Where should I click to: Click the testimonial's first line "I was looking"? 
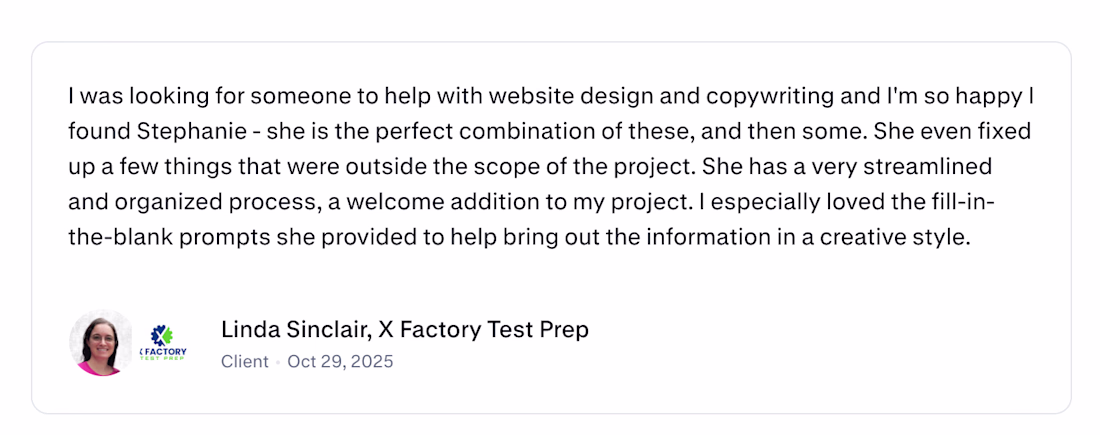[125, 97]
